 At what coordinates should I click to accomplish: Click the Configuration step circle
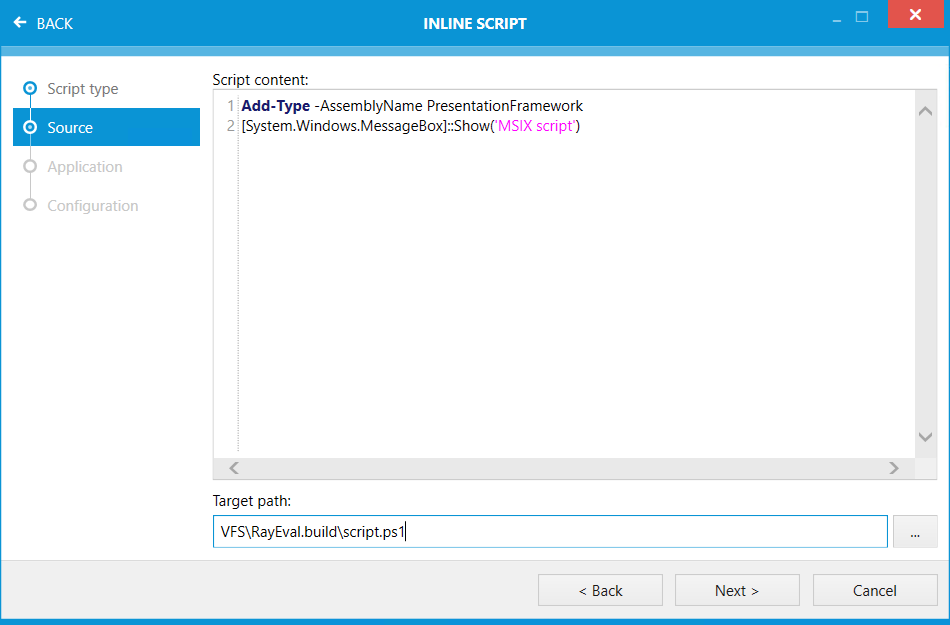pos(29,205)
